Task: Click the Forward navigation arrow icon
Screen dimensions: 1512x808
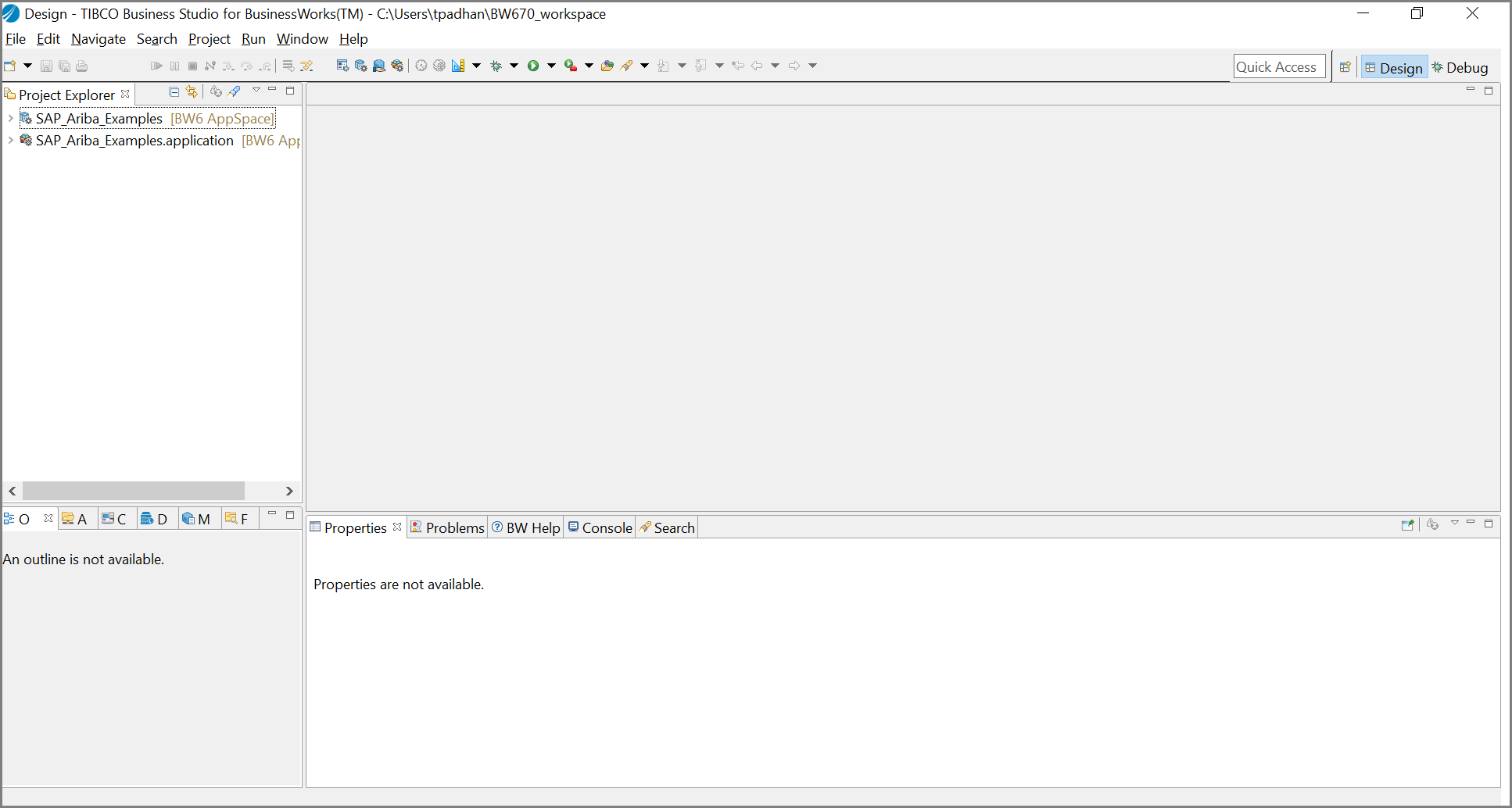Action: pyautogui.click(x=794, y=66)
